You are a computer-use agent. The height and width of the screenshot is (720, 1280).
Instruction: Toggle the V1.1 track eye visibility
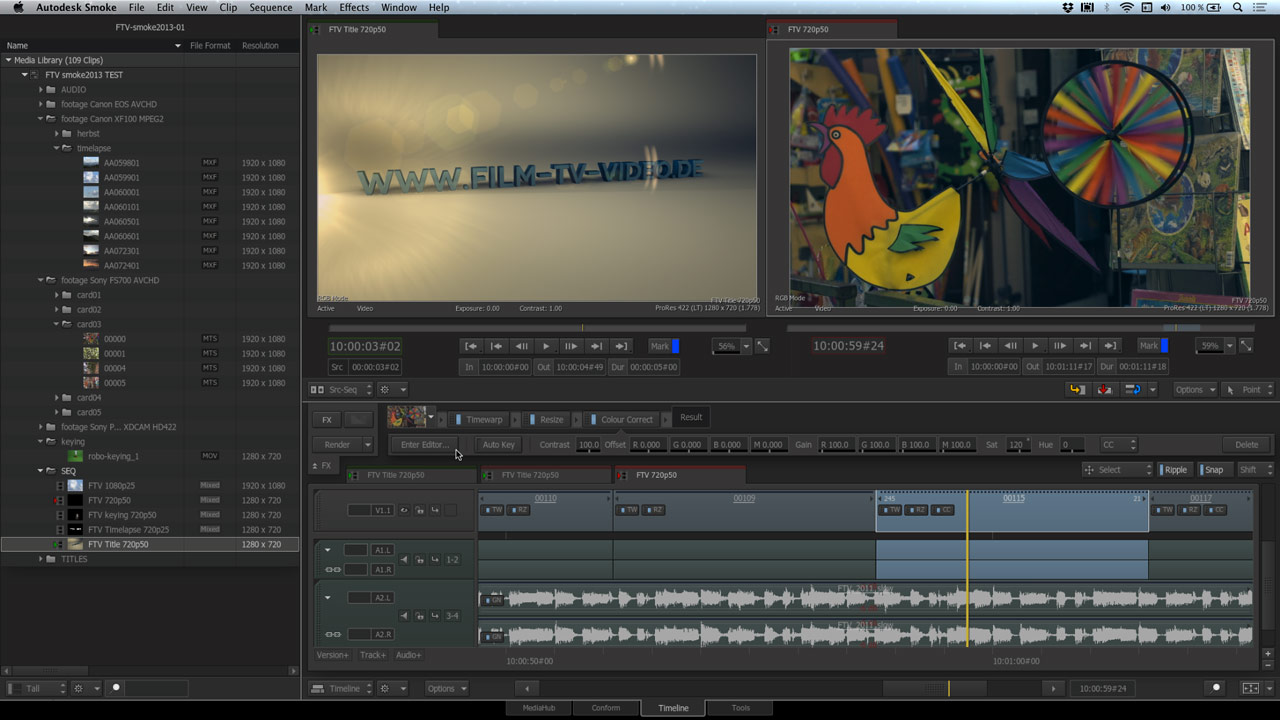pyautogui.click(x=404, y=510)
